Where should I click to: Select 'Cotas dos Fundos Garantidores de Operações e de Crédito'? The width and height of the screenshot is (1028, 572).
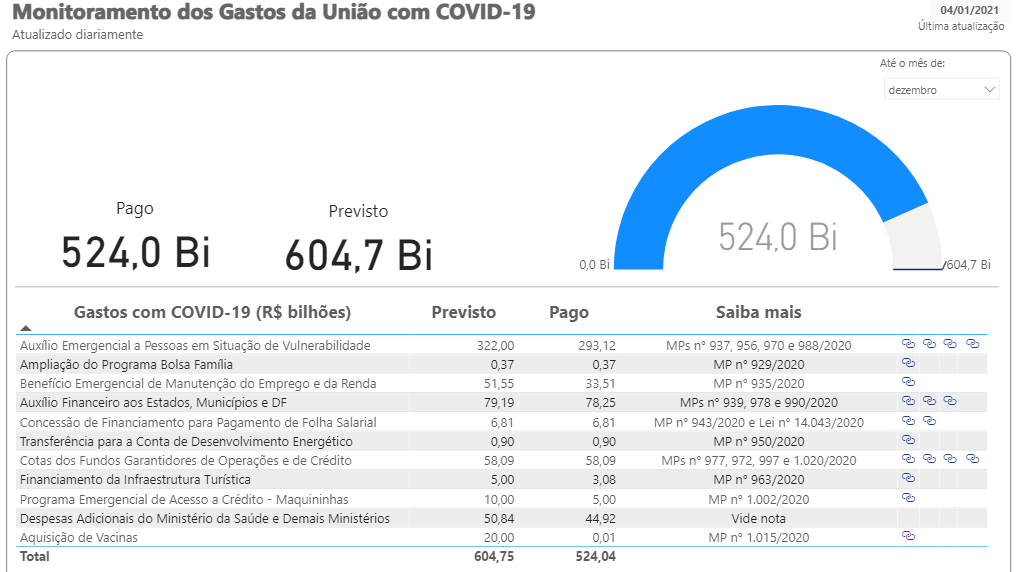186,460
